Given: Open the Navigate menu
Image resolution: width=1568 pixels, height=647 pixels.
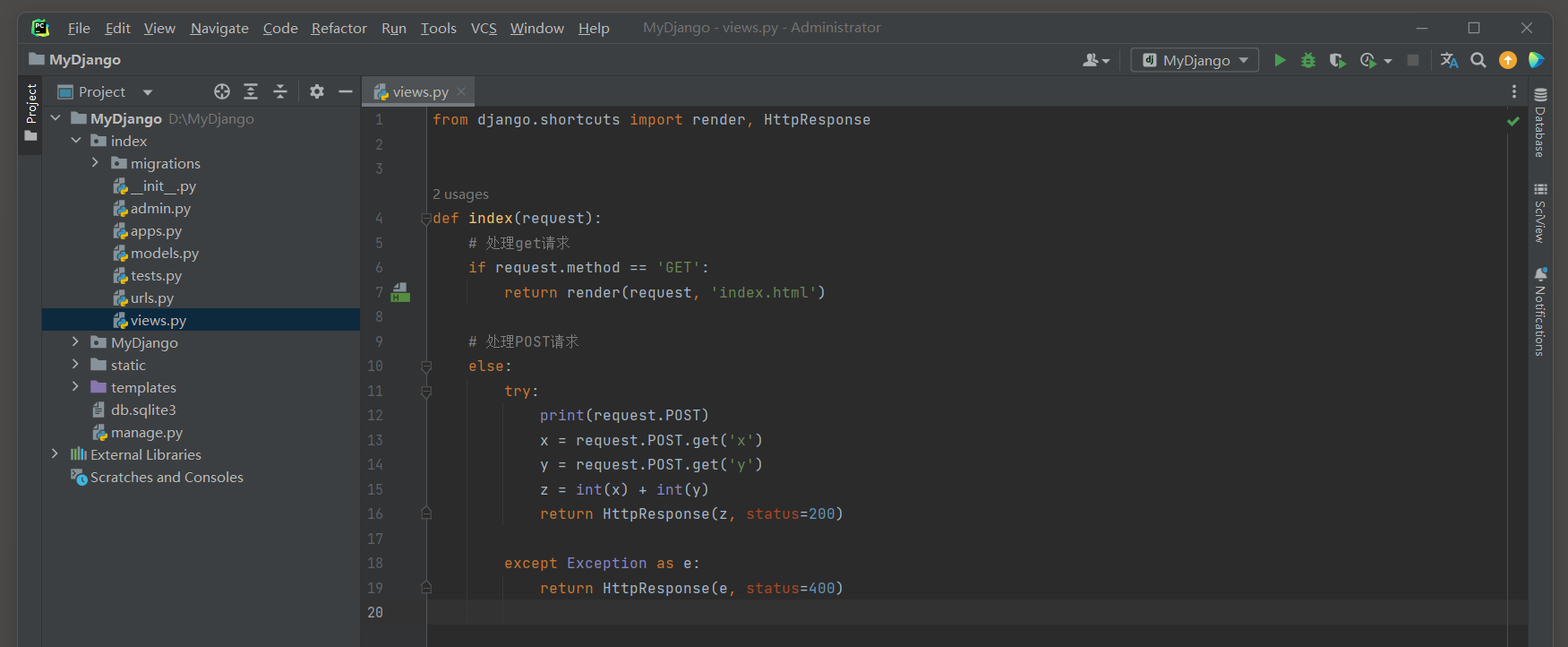Looking at the screenshot, I should click(219, 28).
